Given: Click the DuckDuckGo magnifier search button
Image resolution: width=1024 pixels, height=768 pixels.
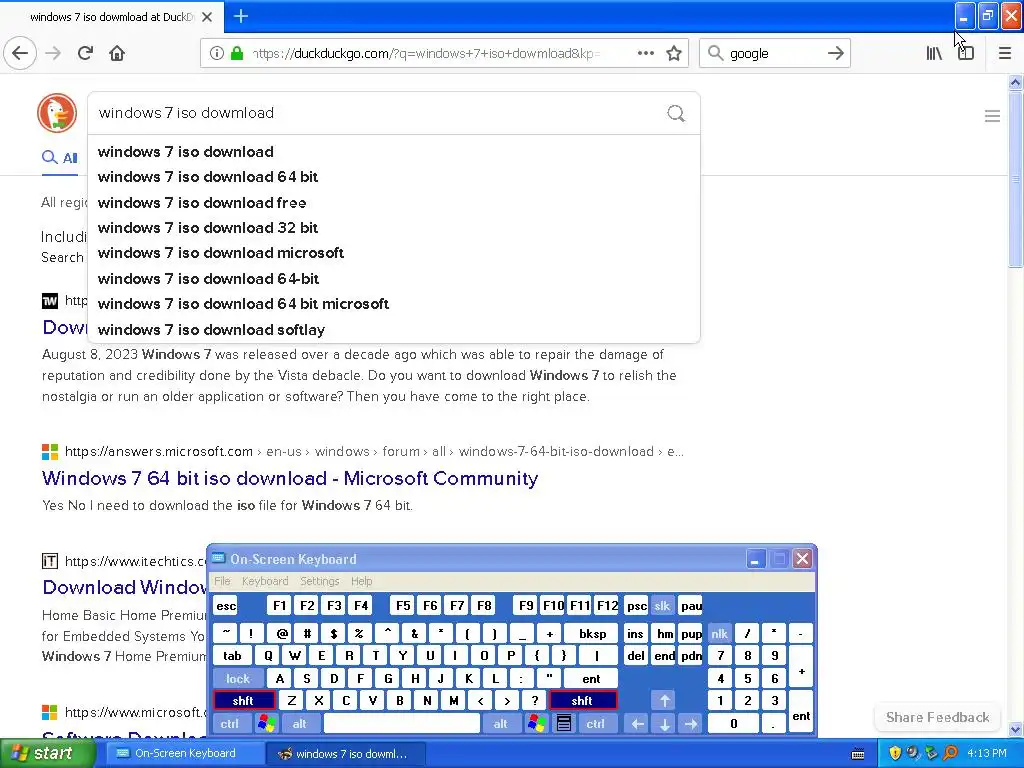Looking at the screenshot, I should tap(676, 114).
